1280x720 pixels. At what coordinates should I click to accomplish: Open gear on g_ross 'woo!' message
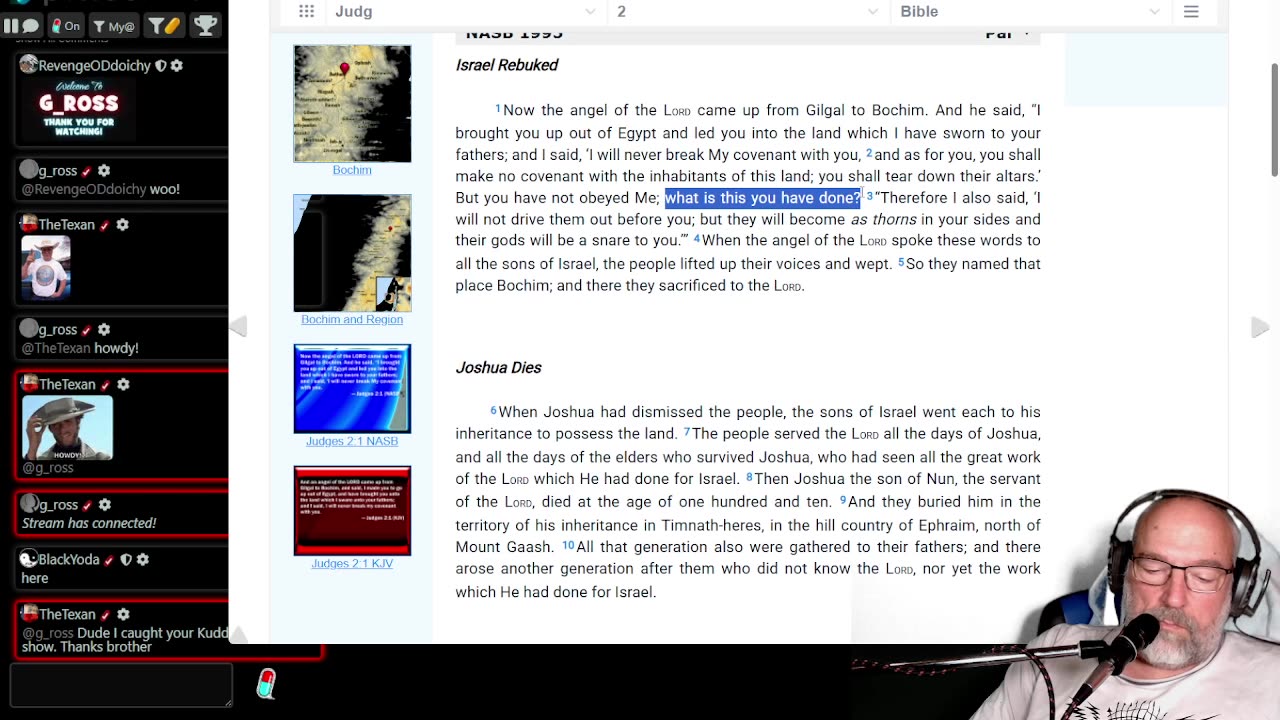(104, 171)
